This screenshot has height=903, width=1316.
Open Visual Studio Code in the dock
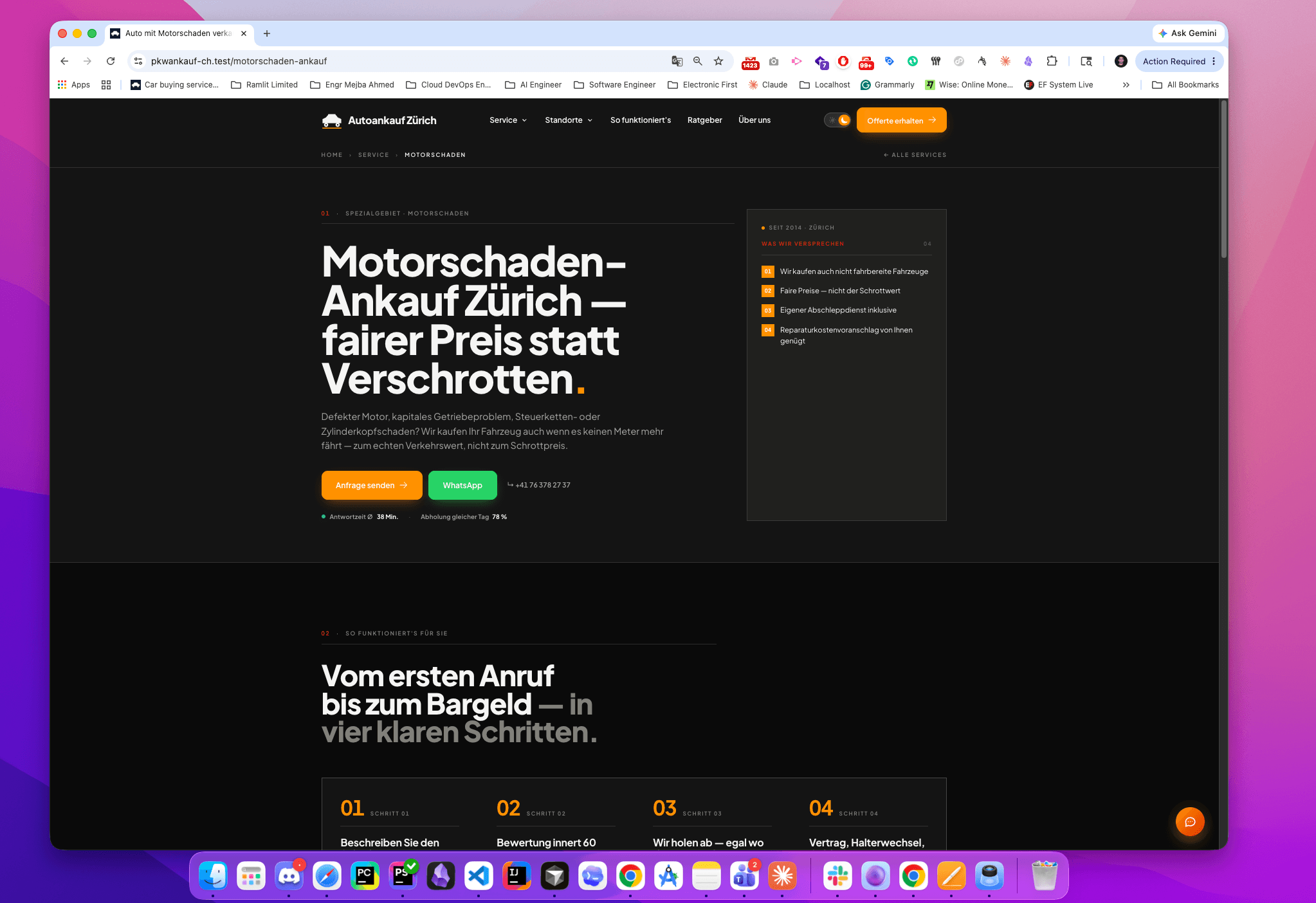(x=479, y=875)
